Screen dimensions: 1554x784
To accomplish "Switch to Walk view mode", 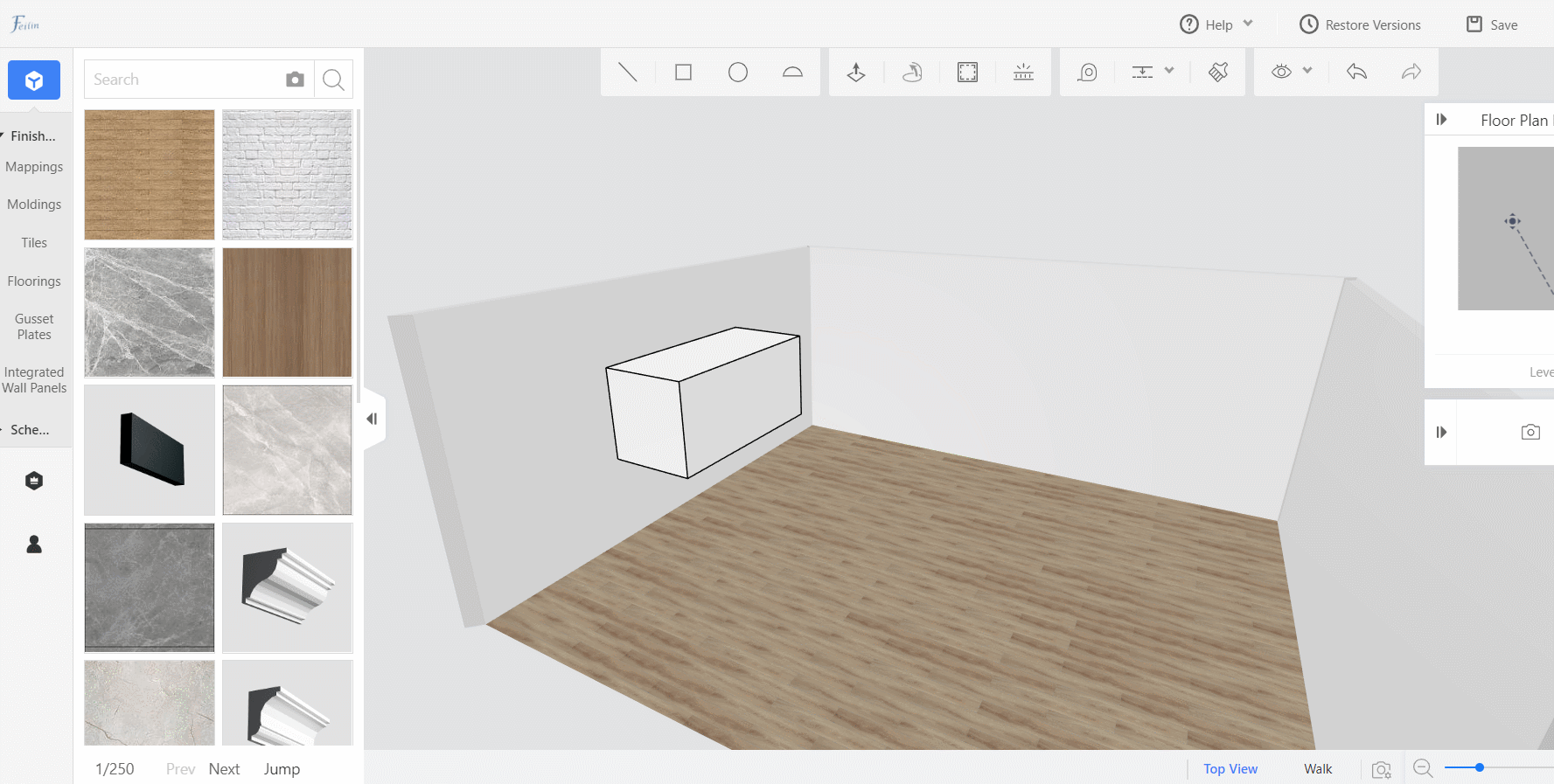I will (1317, 769).
